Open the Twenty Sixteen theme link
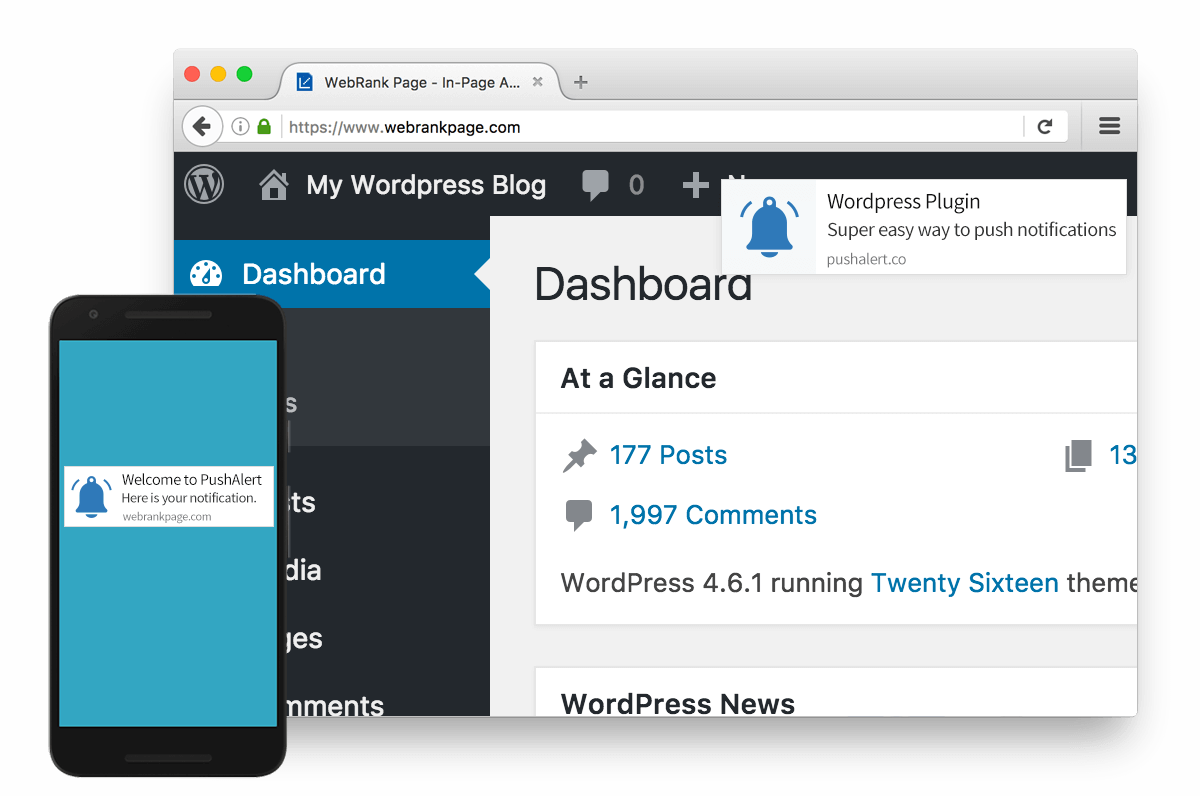The image size is (1200, 796). (x=964, y=583)
